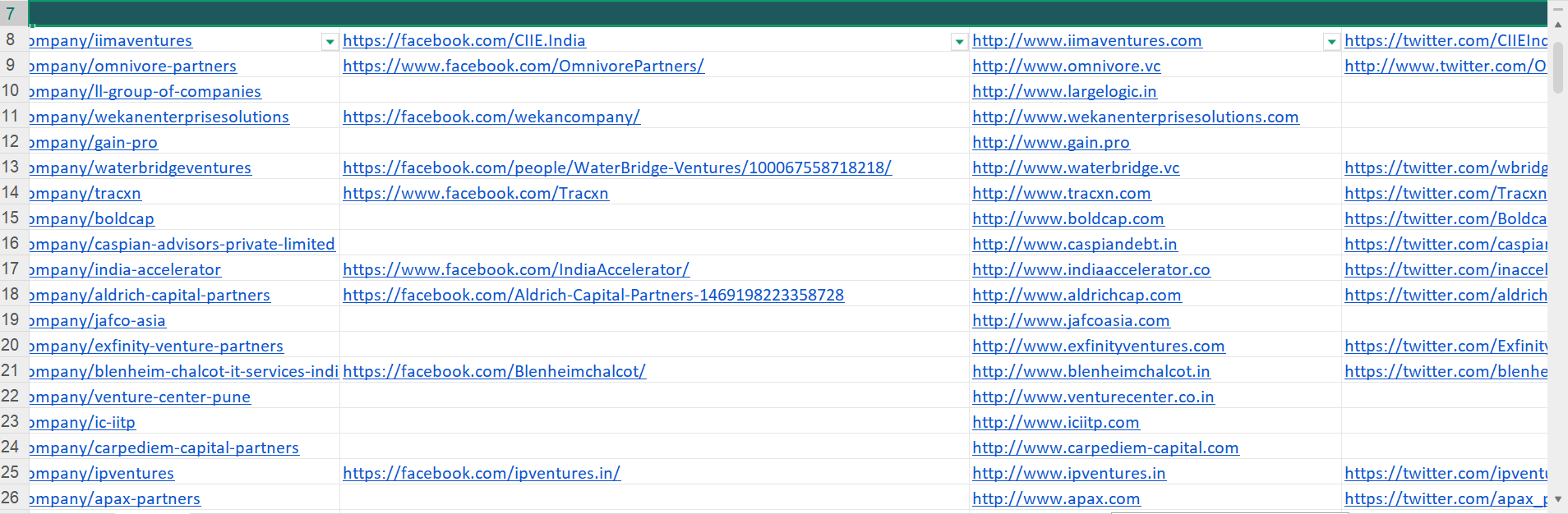This screenshot has width=1568, height=514.
Task: Click the company/omnivore-partners link
Action: pos(133,67)
